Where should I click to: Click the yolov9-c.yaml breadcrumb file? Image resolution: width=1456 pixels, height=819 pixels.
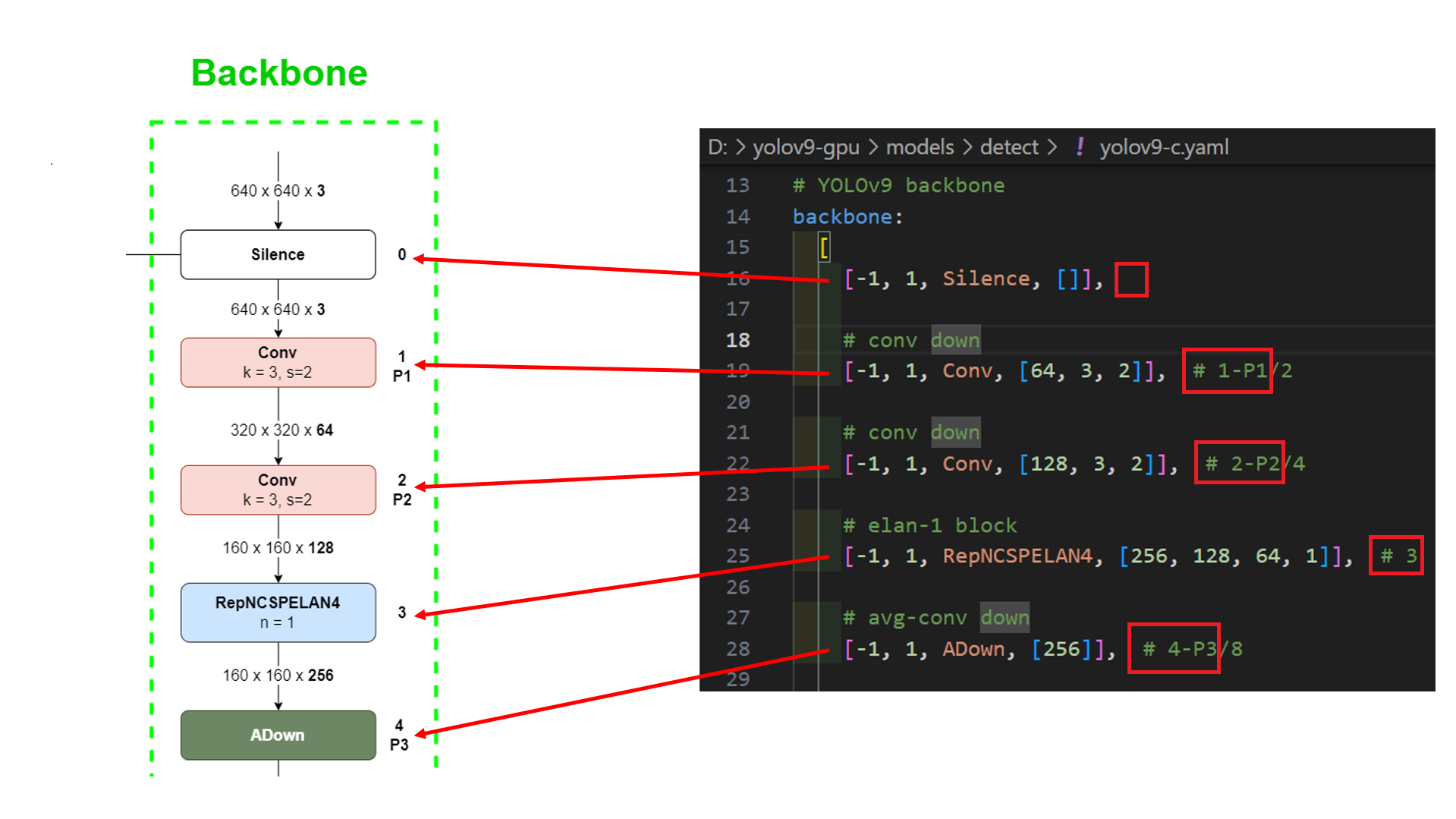pyautogui.click(x=1164, y=147)
